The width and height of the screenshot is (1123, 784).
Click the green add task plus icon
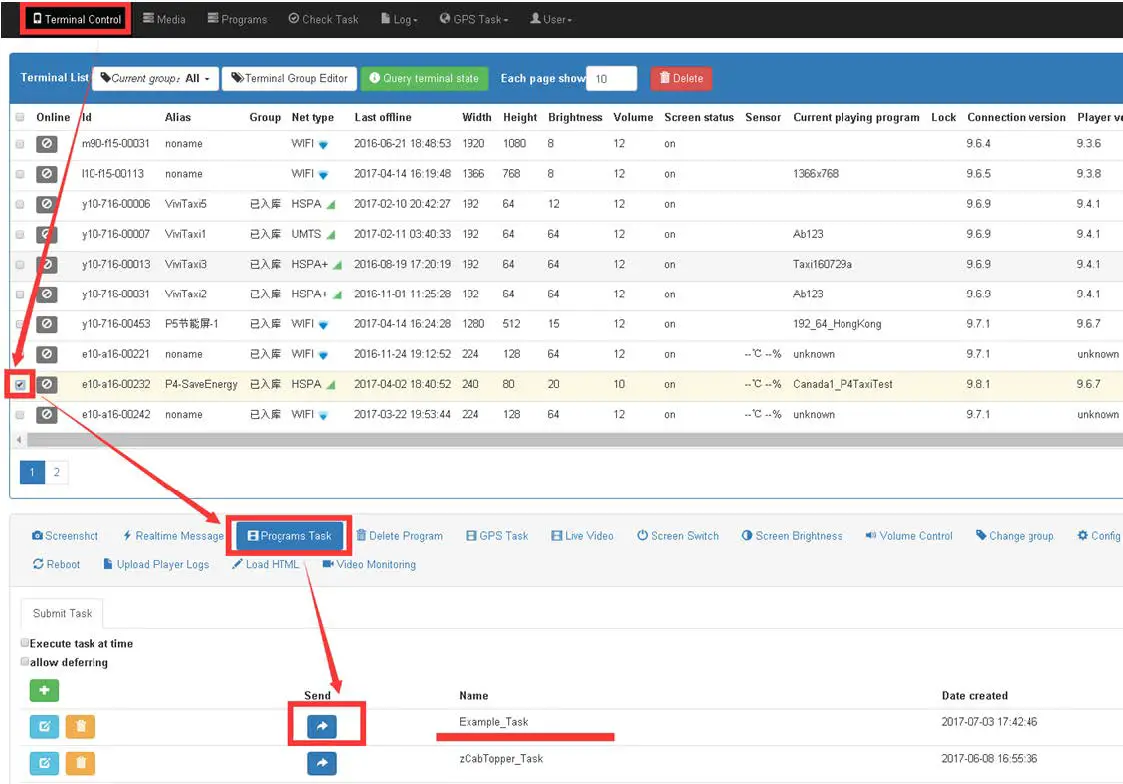point(44,690)
